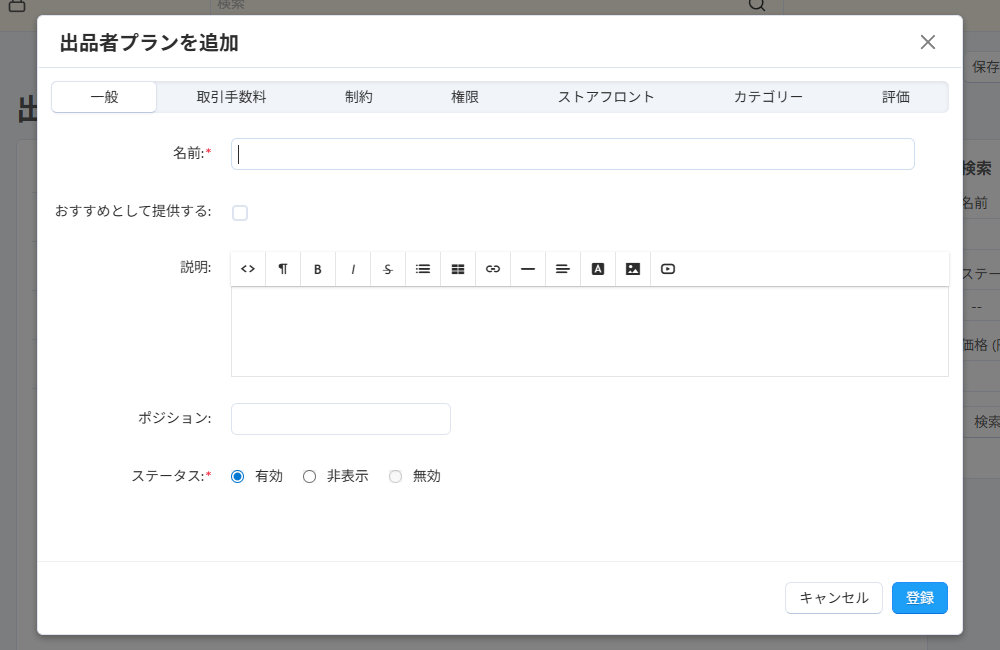The image size is (1000, 650).
Task: Embed a video in the description
Action: (667, 268)
